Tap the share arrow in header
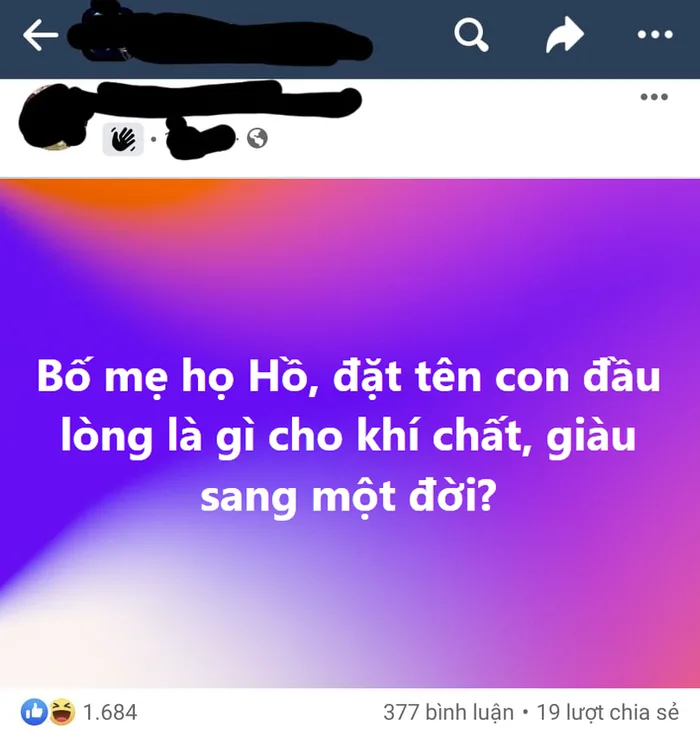This screenshot has height=748, width=700. (564, 34)
